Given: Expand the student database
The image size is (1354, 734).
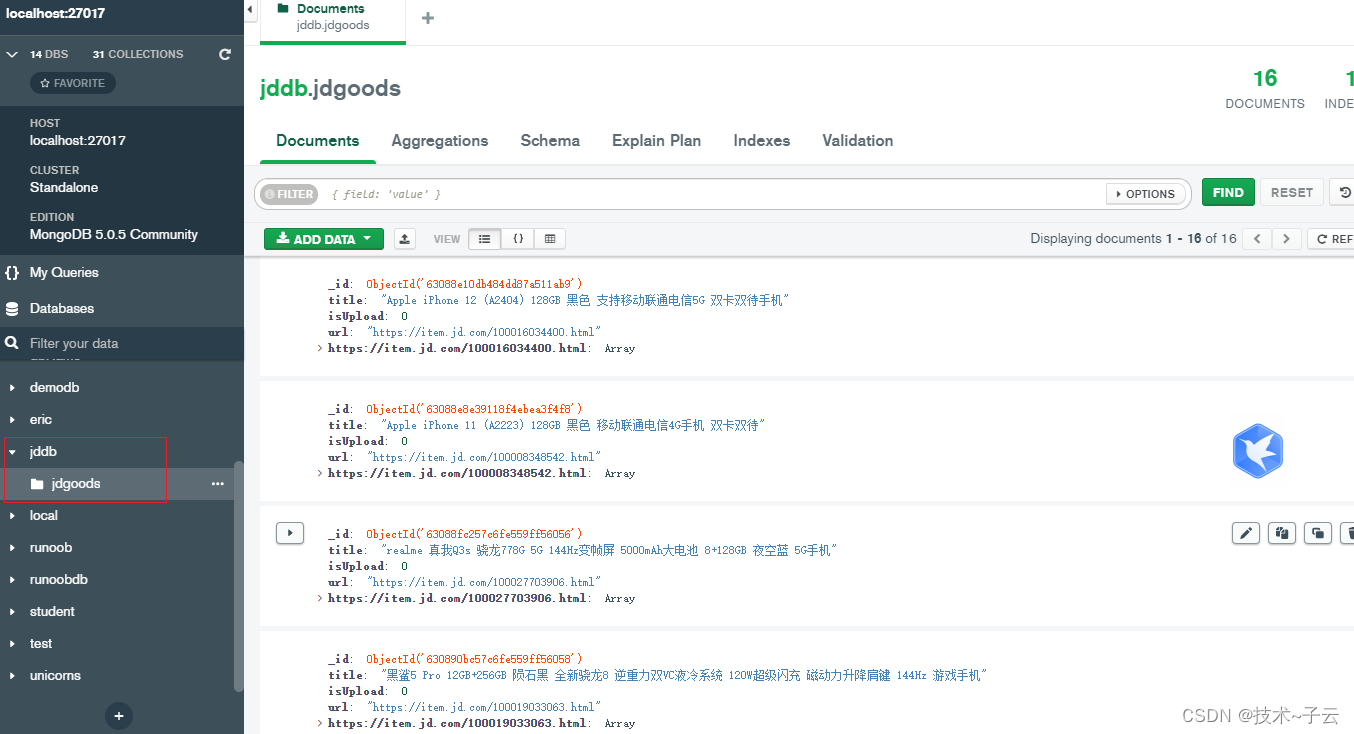Looking at the screenshot, I should coord(12,612).
